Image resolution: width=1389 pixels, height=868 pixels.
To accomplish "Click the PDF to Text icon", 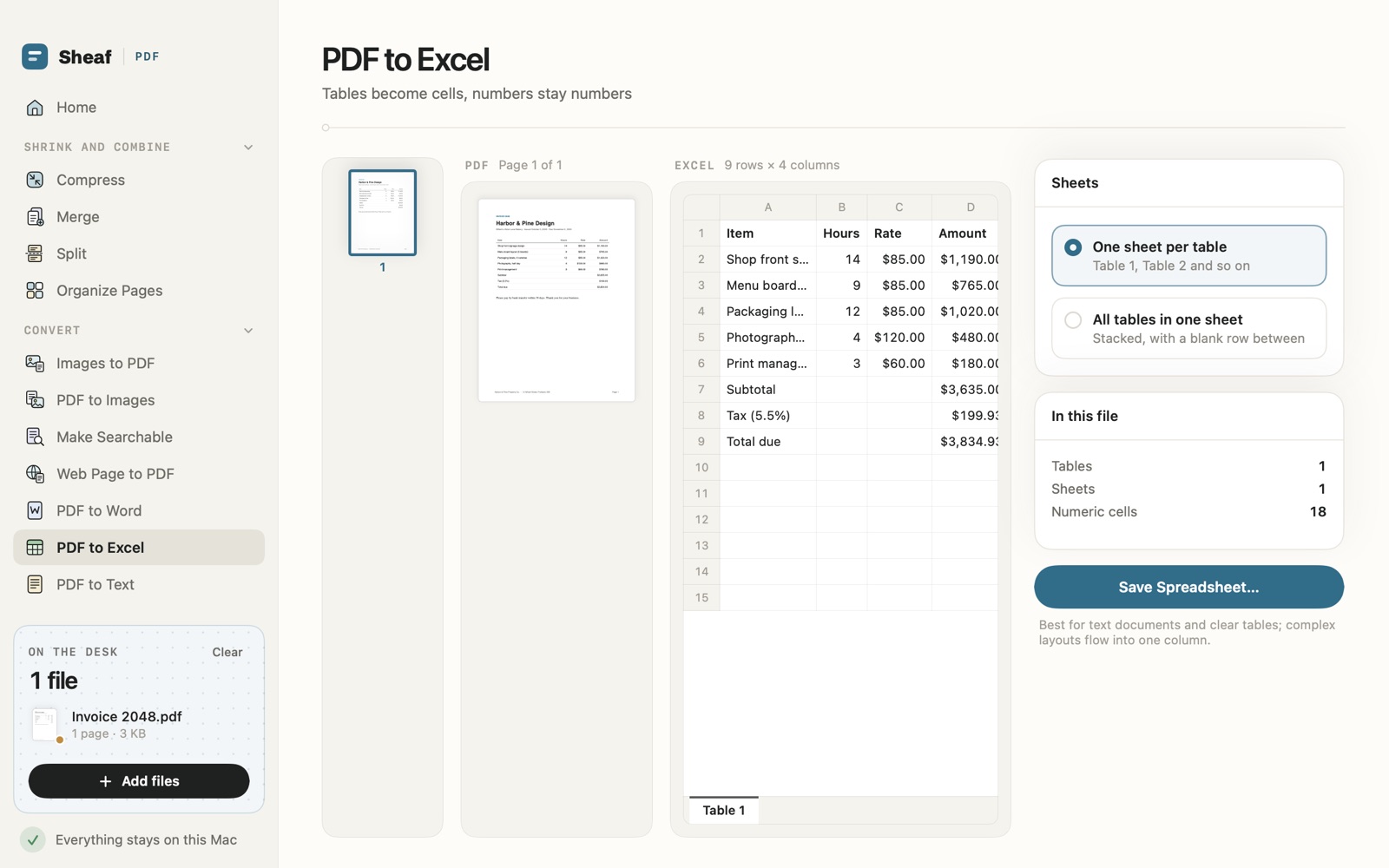I will tap(35, 584).
